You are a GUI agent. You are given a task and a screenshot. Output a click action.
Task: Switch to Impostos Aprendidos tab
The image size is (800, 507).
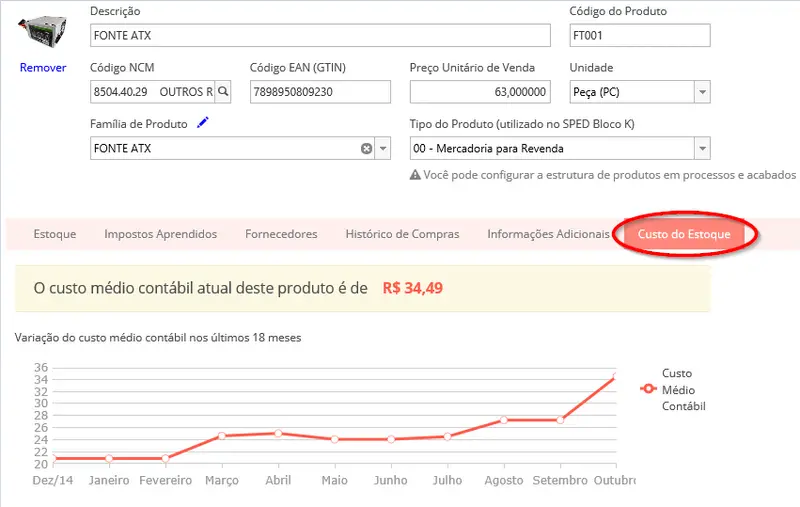pyautogui.click(x=160, y=234)
